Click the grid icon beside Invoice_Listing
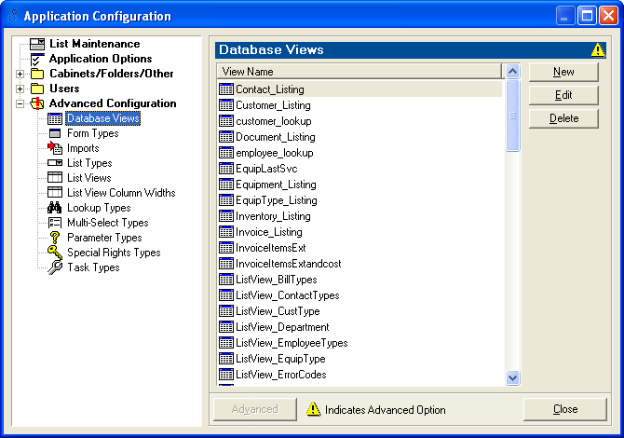624x438 pixels. point(226,232)
